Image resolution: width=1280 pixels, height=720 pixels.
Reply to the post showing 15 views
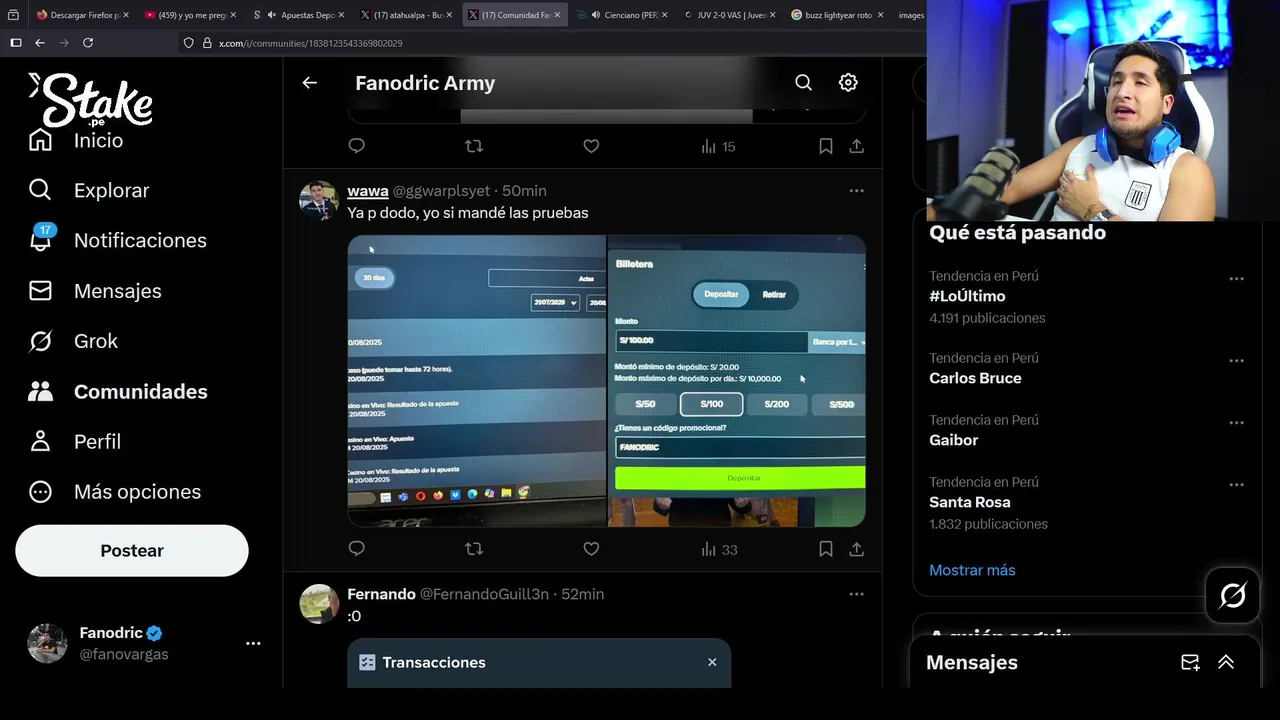pos(356,146)
